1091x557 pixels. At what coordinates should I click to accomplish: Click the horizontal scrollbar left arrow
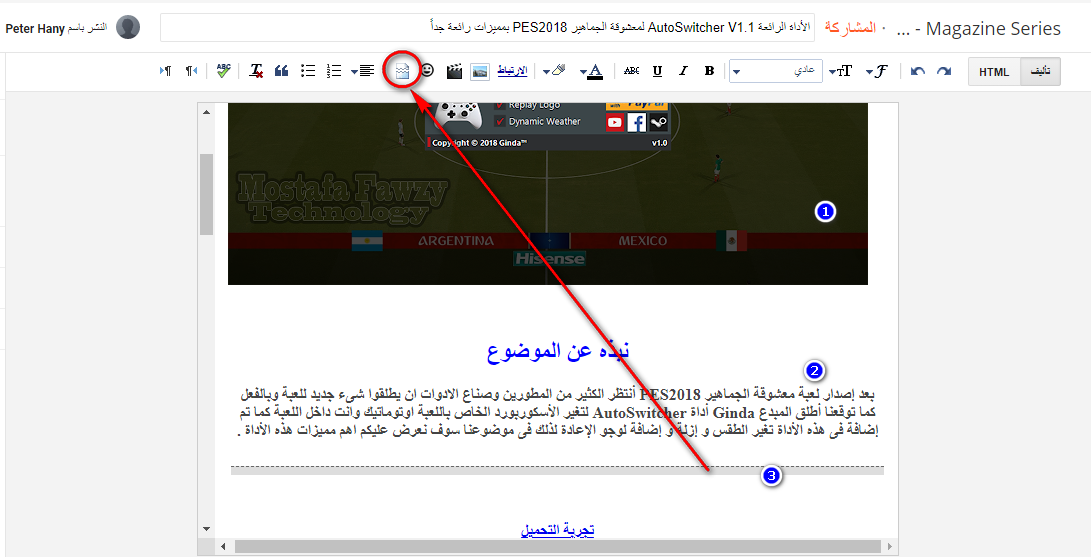tap(223, 546)
